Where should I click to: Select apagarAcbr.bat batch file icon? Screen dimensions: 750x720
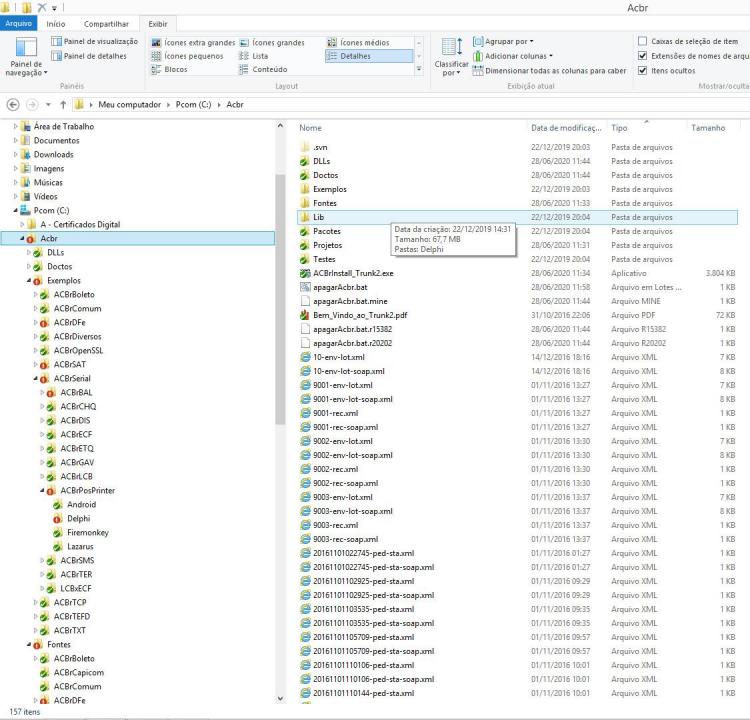click(305, 287)
